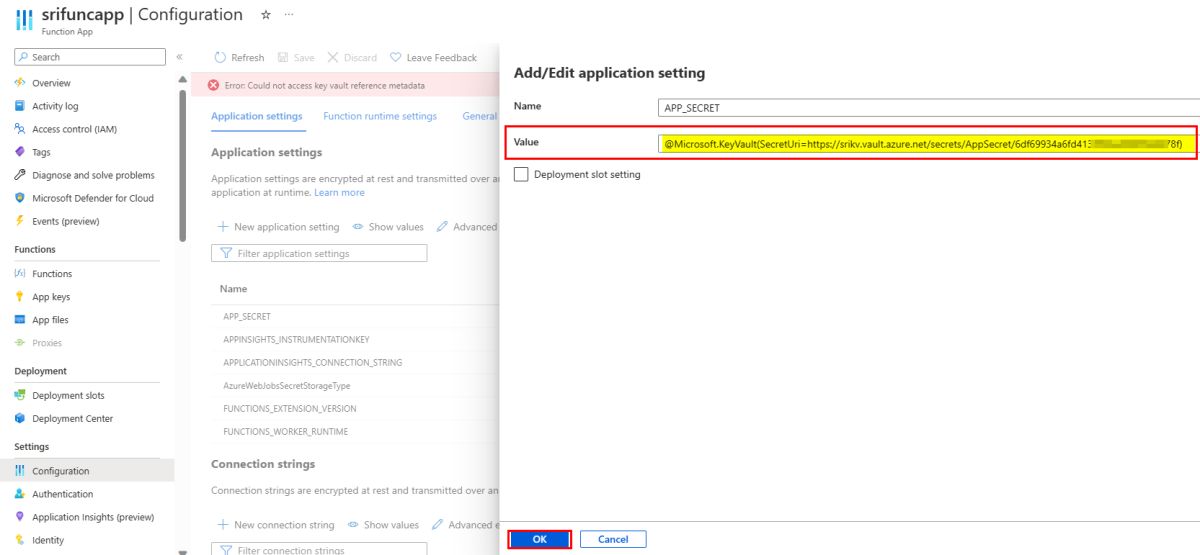The image size is (1200, 555).
Task: Click the Diagnose and solve problems wrench icon
Action: [x=20, y=175]
